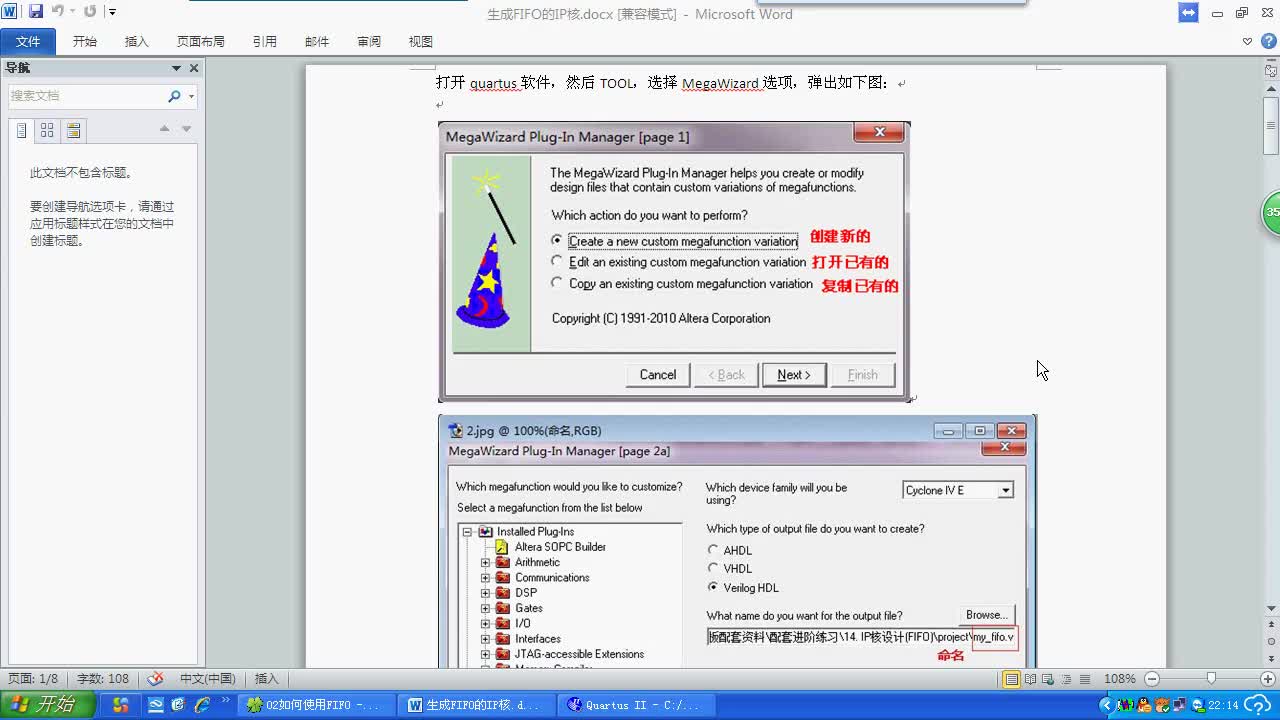The height and width of the screenshot is (720, 1280).
Task: Click the Redo icon in quick access toolbar
Action: click(90, 12)
